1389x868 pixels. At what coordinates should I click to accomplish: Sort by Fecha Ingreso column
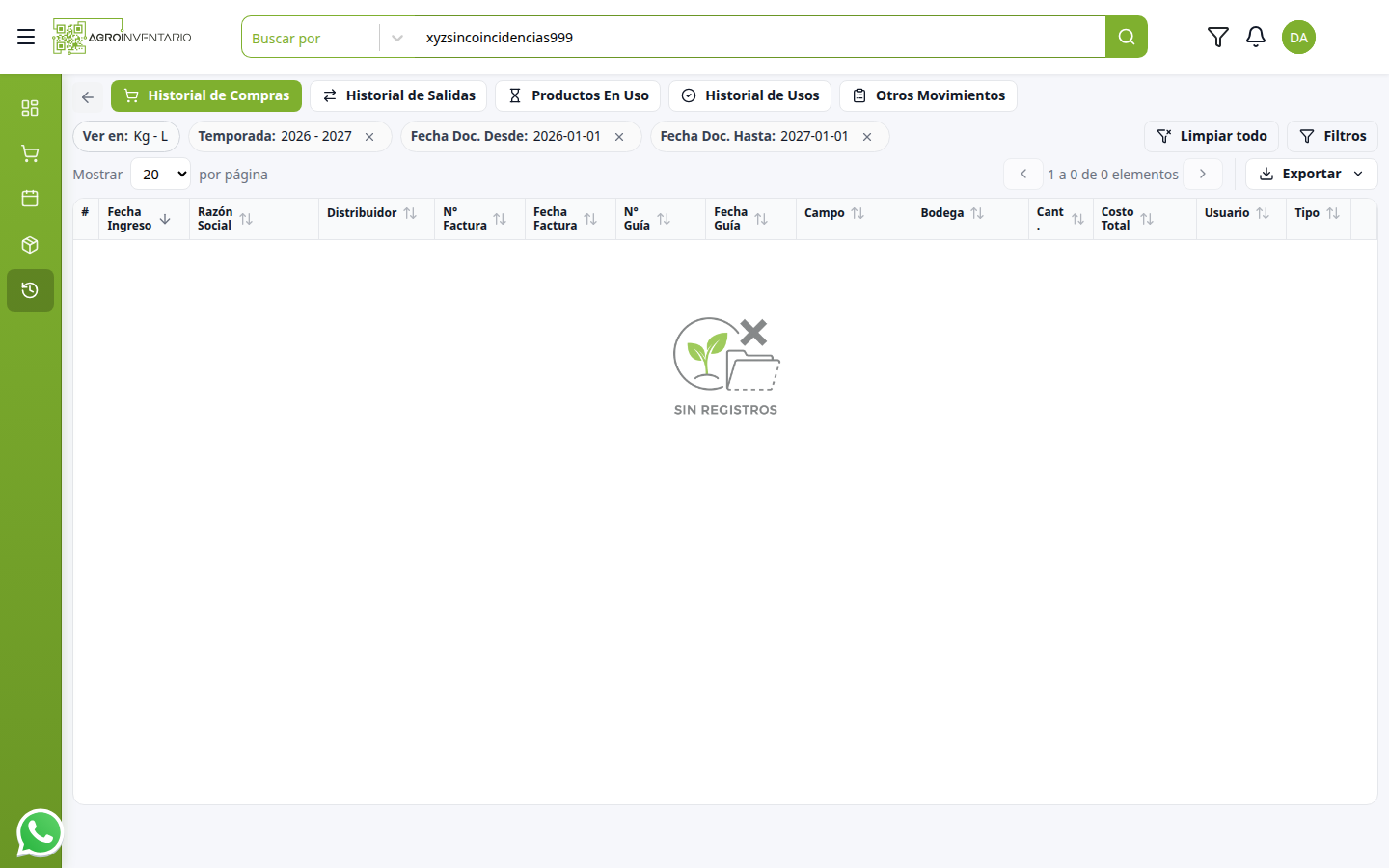[165, 219]
